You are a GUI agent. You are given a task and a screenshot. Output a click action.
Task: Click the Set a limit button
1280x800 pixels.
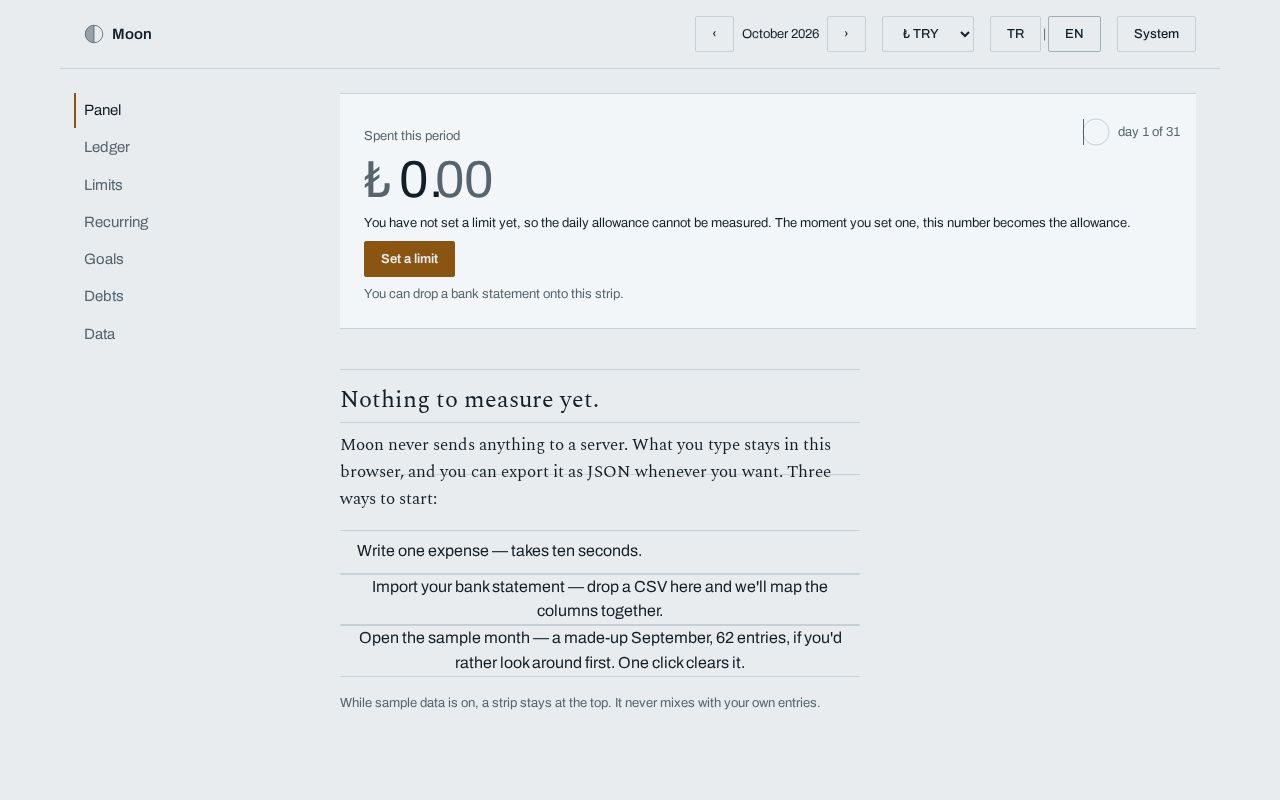(x=409, y=259)
